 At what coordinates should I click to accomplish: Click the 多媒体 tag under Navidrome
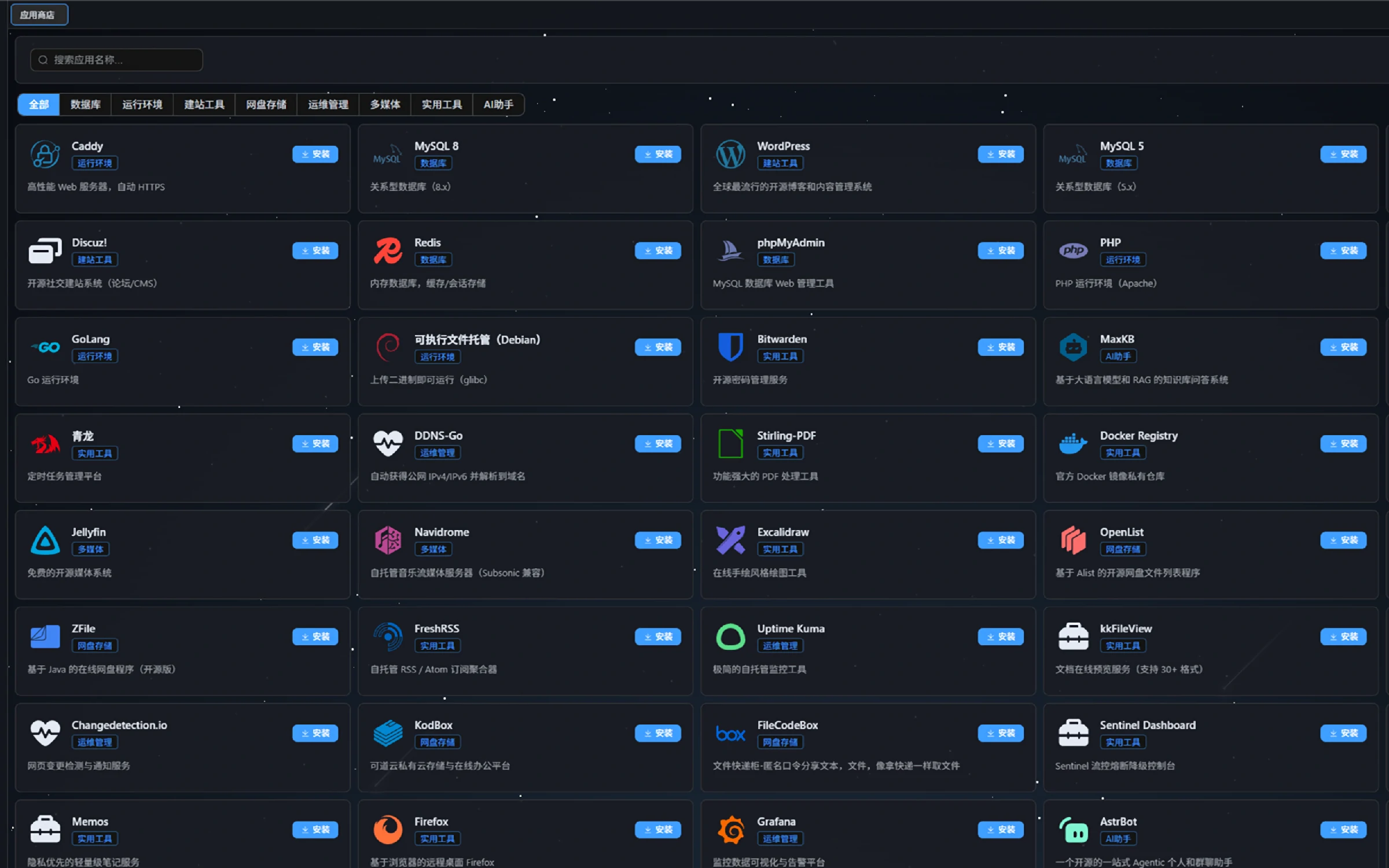click(x=433, y=550)
